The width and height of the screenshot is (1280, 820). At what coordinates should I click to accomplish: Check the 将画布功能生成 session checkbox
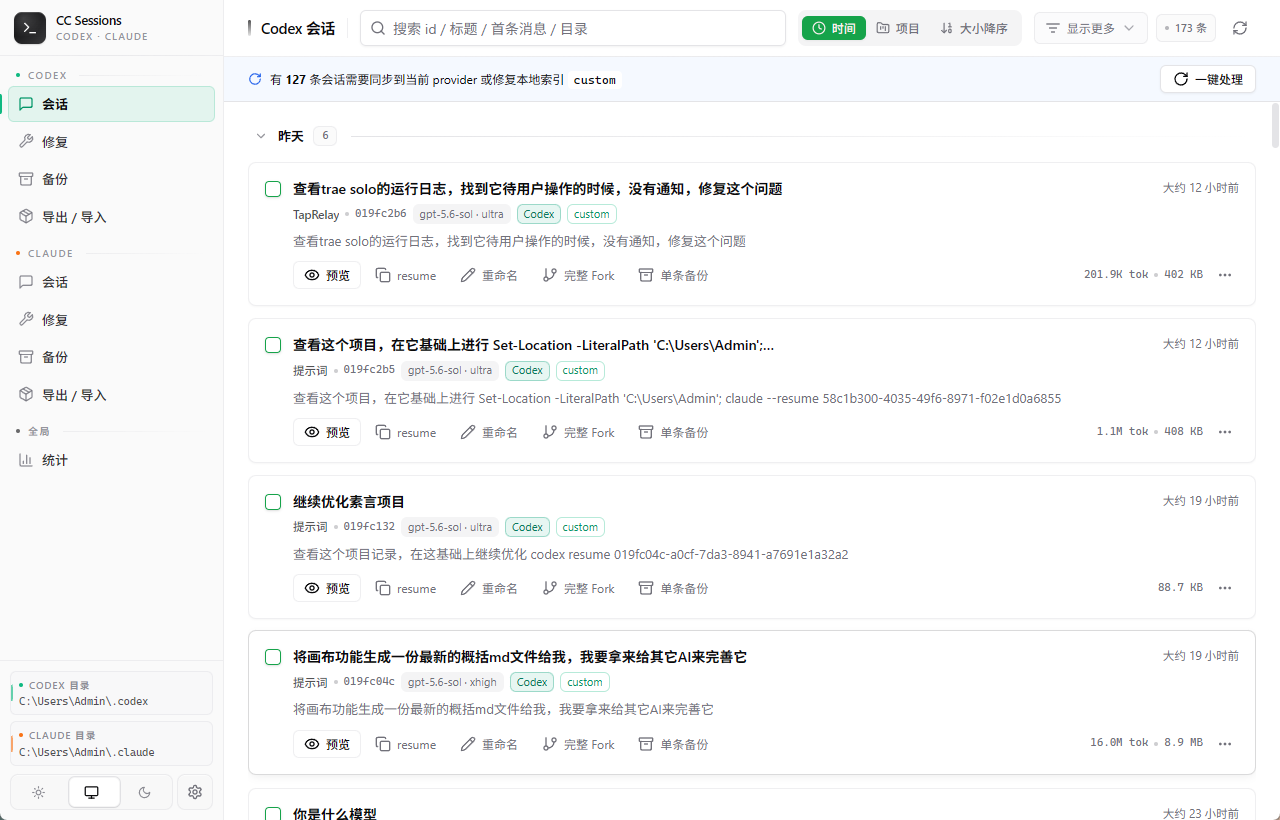point(273,657)
